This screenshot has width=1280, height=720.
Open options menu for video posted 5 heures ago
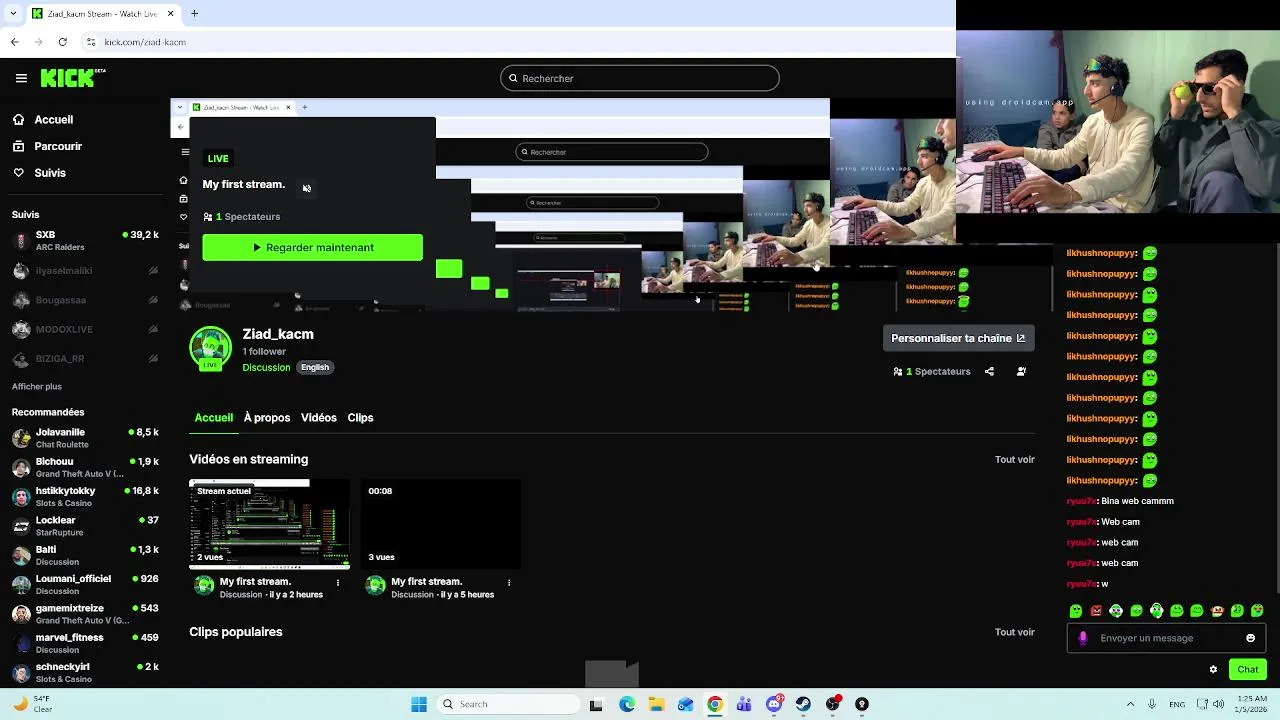click(509, 582)
